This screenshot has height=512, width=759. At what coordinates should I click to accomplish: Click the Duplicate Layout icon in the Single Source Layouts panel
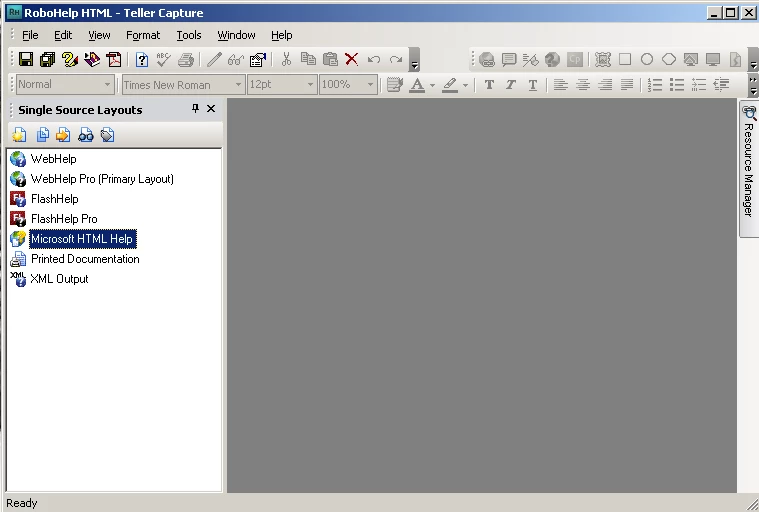[x=43, y=135]
